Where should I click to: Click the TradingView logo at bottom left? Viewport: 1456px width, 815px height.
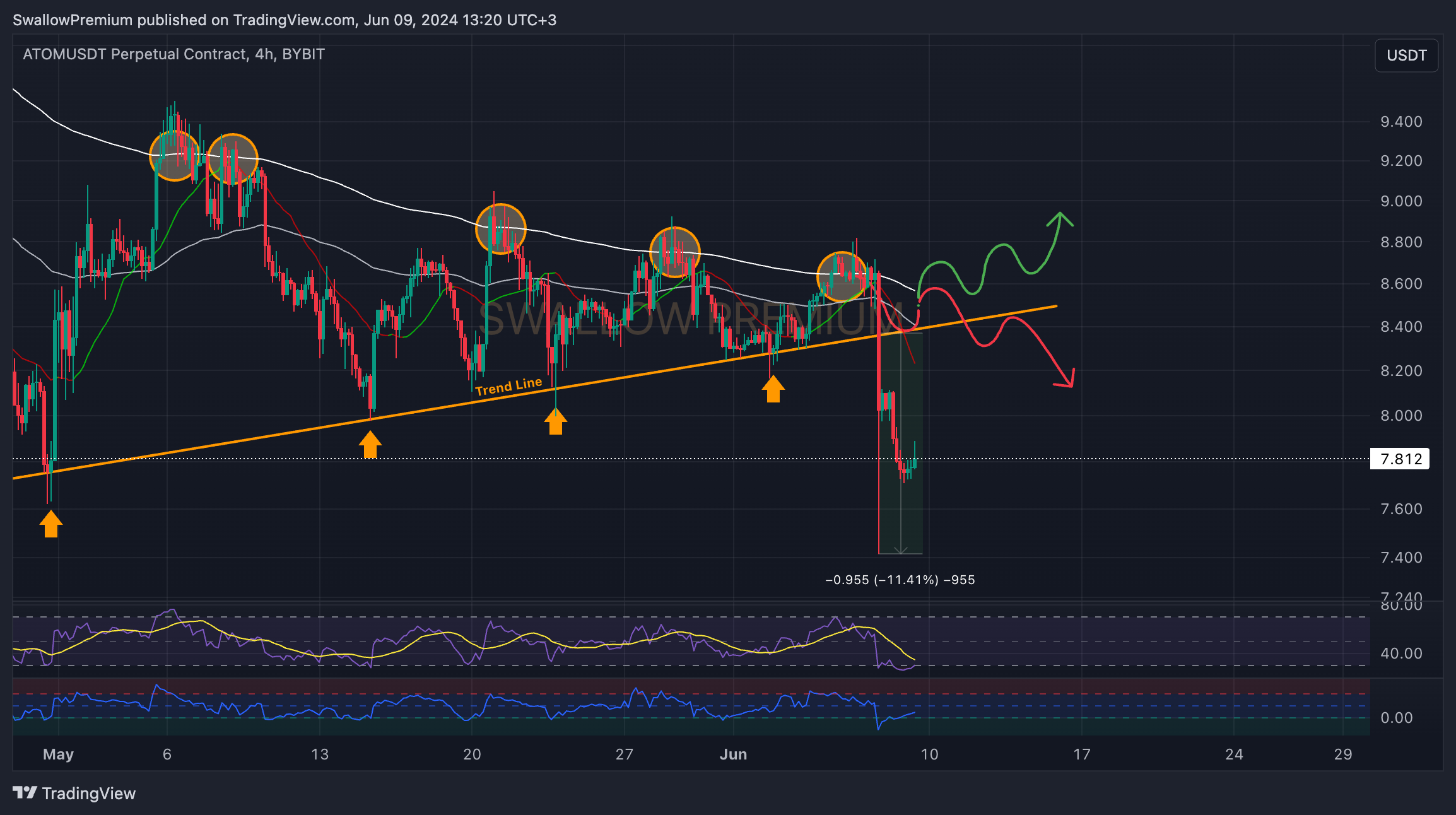[74, 793]
